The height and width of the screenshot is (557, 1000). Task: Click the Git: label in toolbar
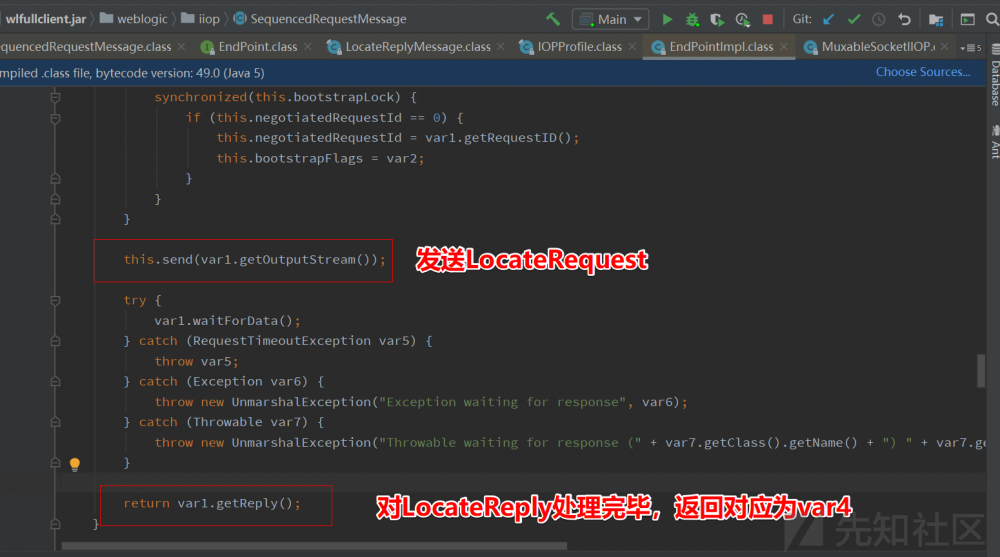pyautogui.click(x=802, y=19)
